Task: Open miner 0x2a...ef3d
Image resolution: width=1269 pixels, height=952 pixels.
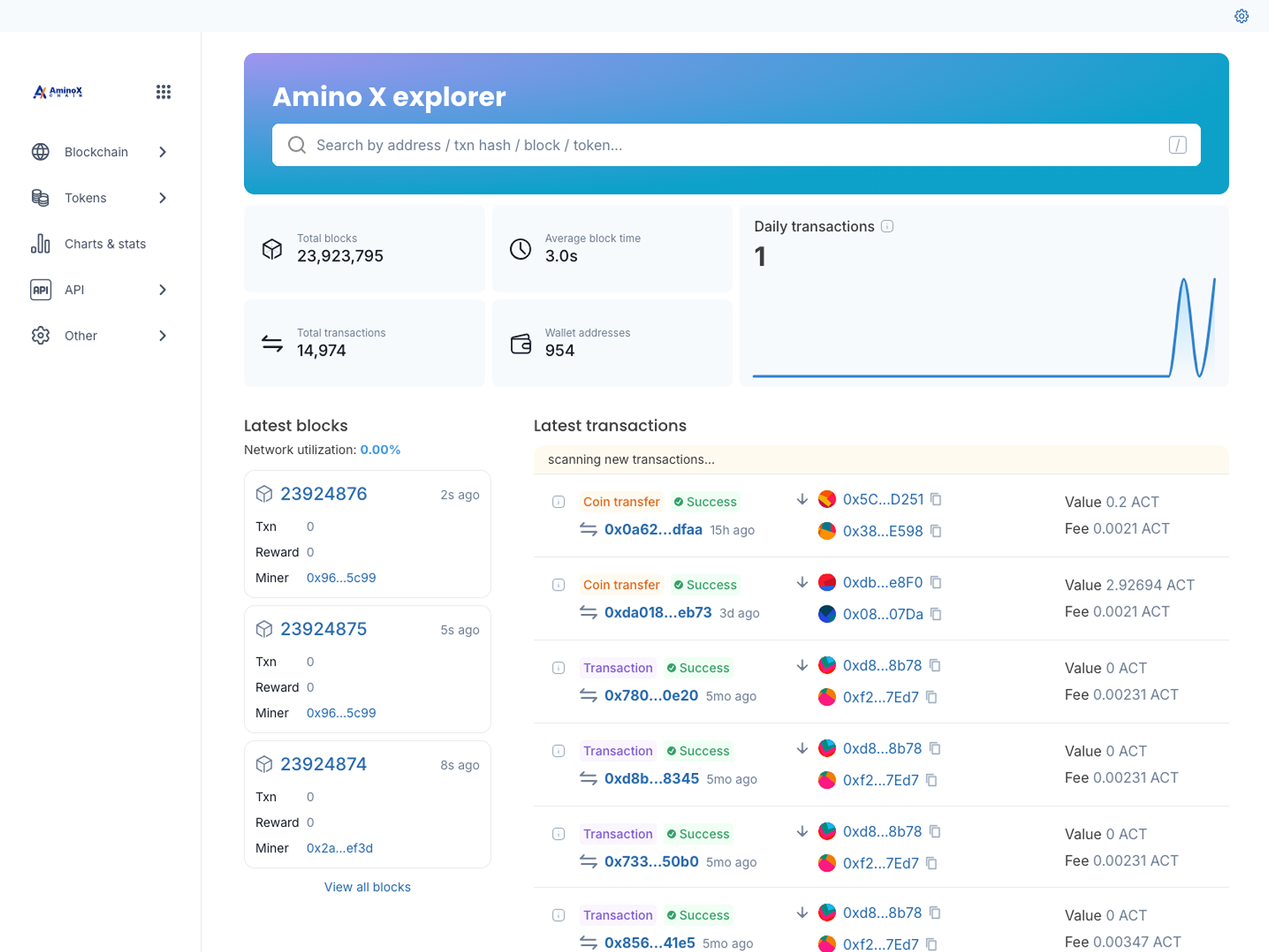Action: tap(340, 848)
